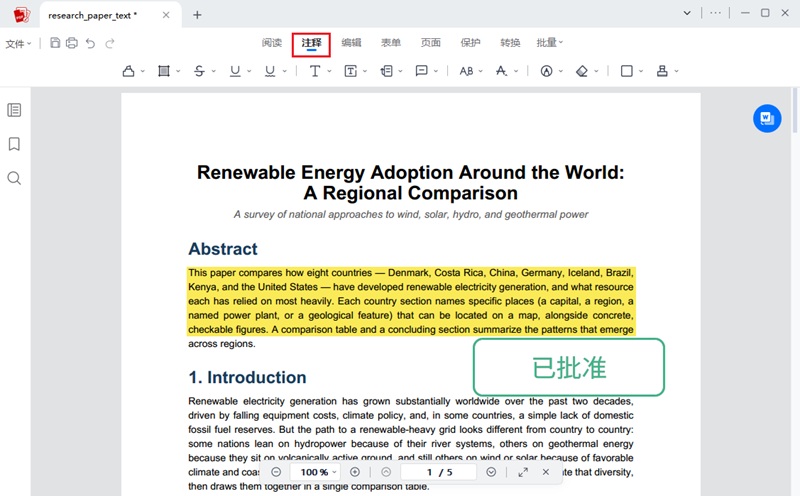The width and height of the screenshot is (800, 496).
Task: Click the blue convert to Word button
Action: pyautogui.click(x=767, y=118)
